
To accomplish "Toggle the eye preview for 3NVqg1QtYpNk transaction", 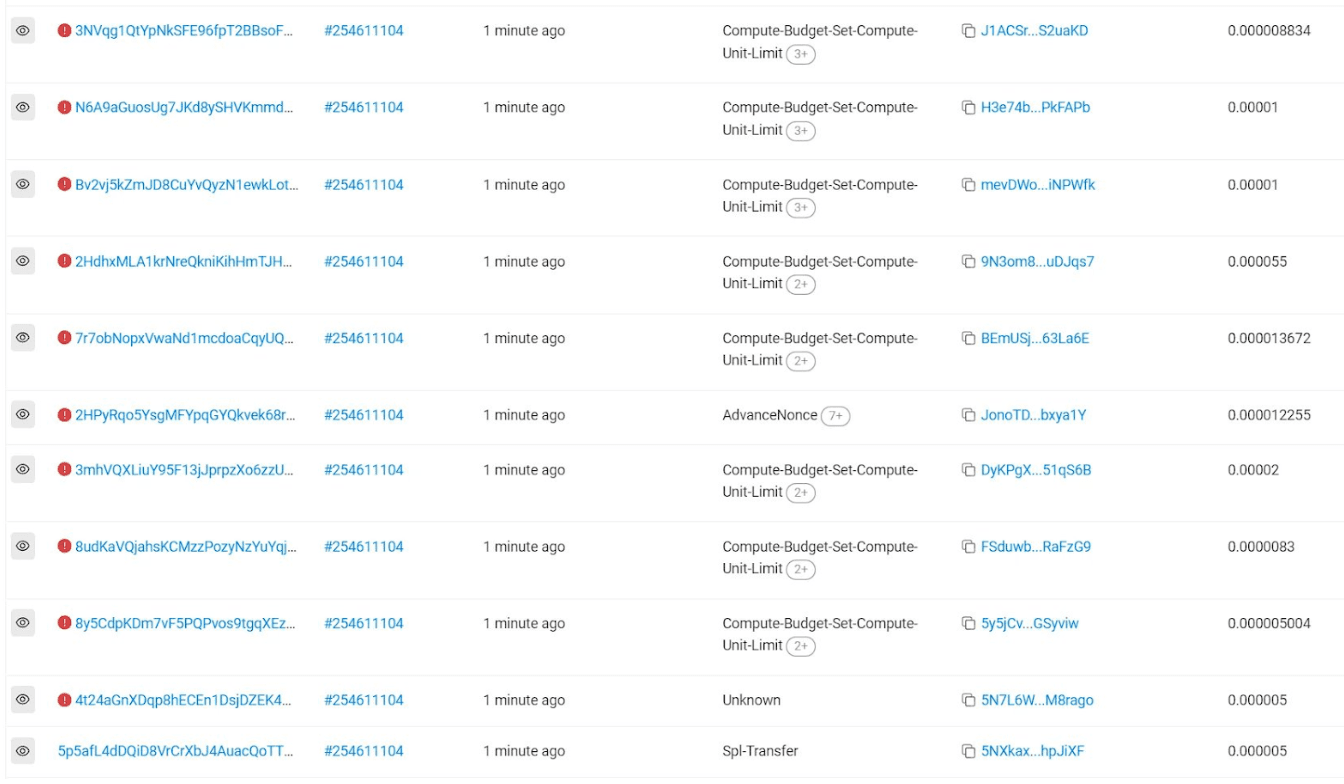I will [23, 31].
